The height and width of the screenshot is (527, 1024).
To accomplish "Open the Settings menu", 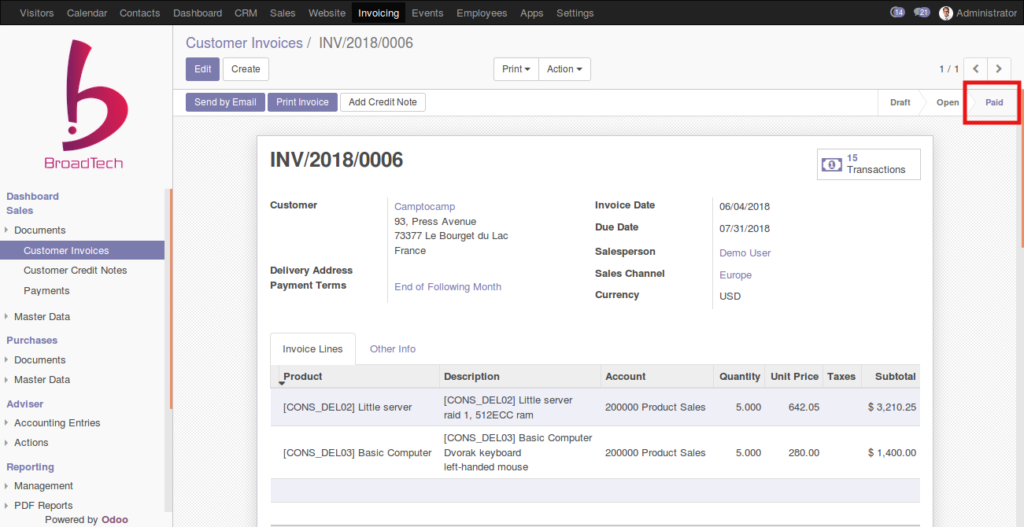I will click(x=575, y=13).
